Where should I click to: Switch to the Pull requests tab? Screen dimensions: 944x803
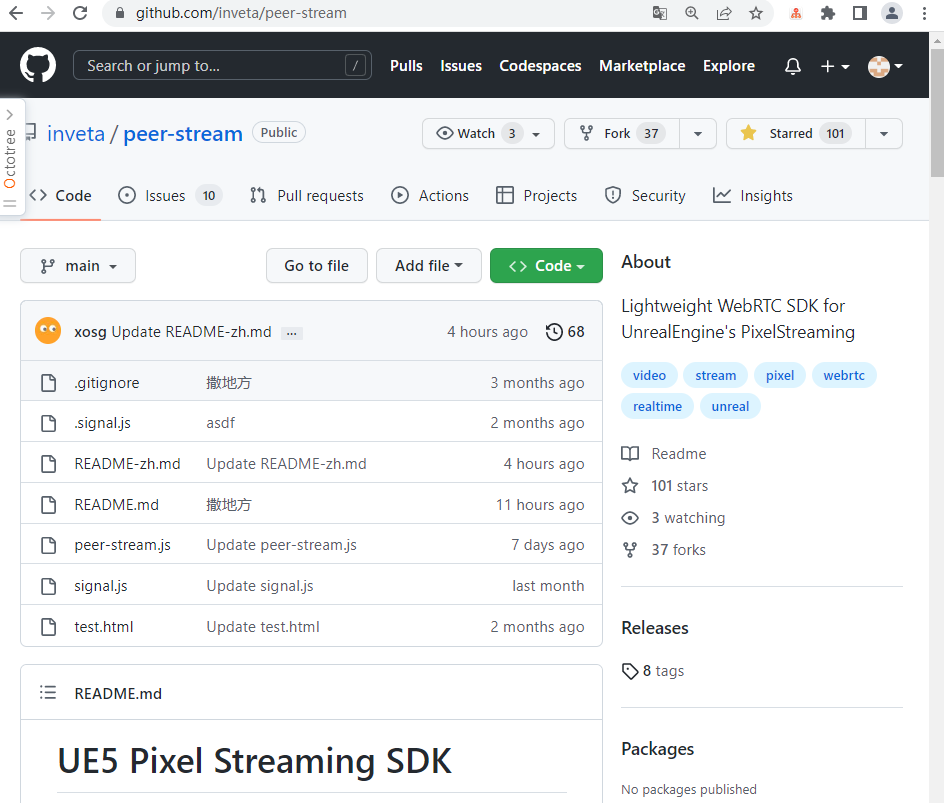[x=306, y=195]
